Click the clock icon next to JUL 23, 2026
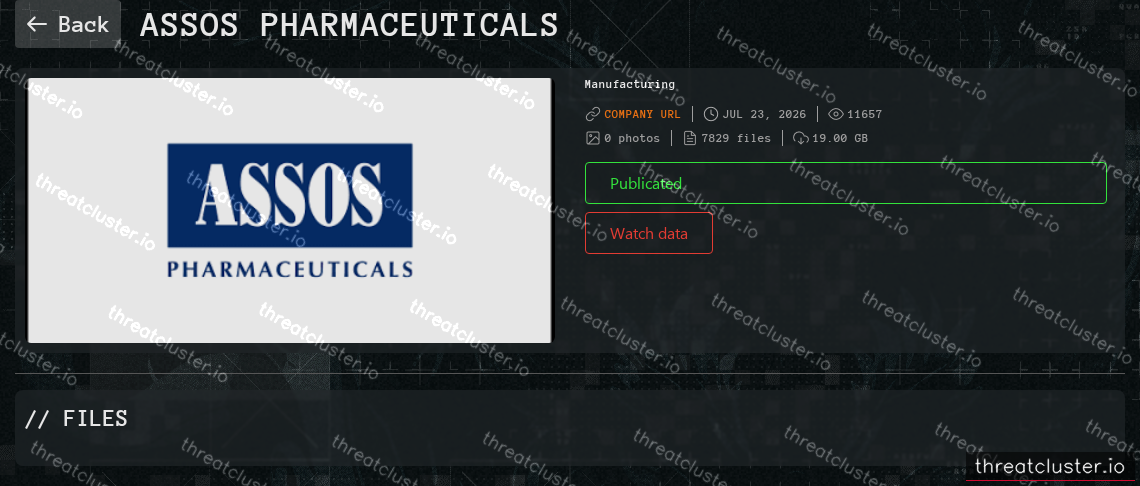Viewport: 1140px width, 486px height. coord(711,114)
